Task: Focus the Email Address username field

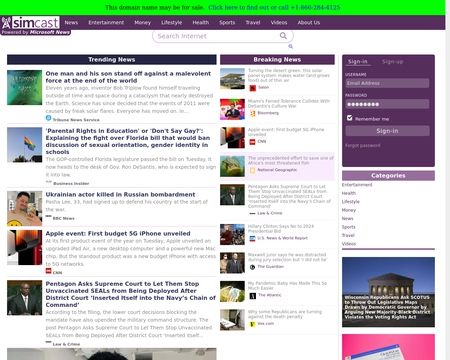Action: pos(387,83)
